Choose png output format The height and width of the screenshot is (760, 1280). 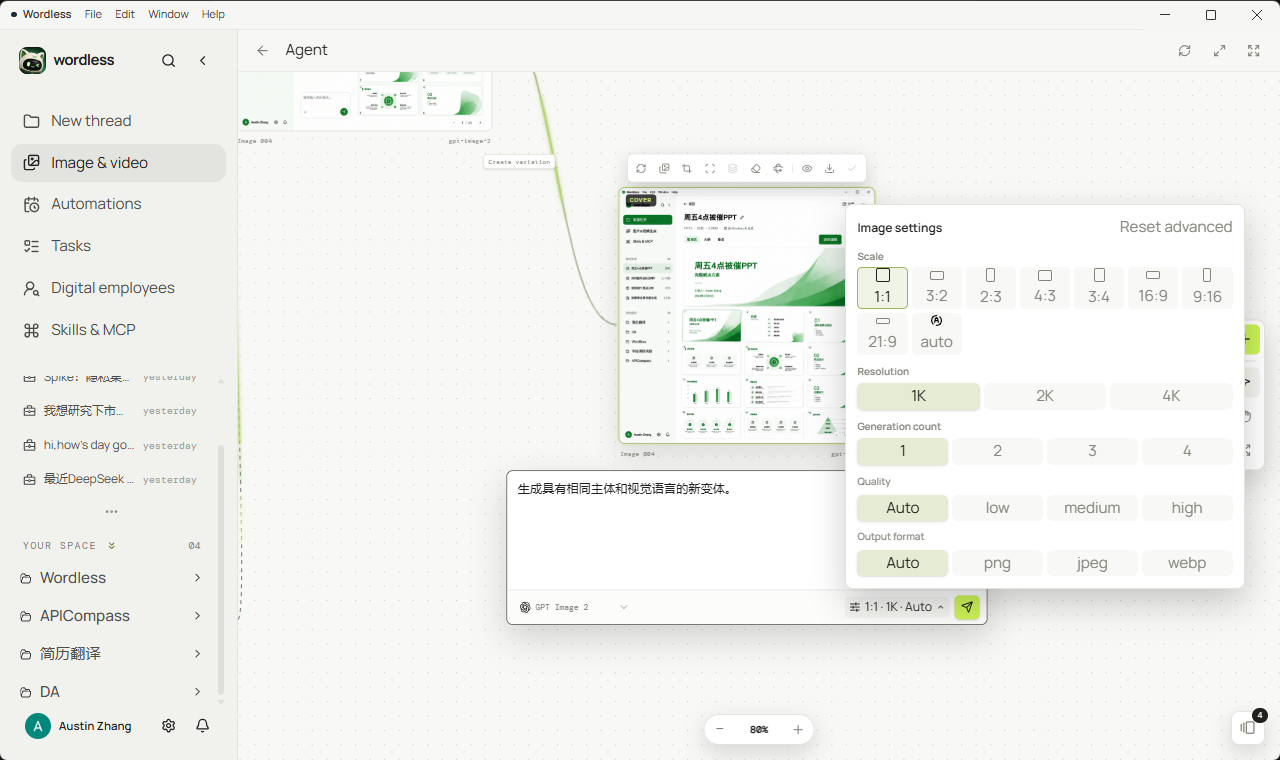coord(997,563)
